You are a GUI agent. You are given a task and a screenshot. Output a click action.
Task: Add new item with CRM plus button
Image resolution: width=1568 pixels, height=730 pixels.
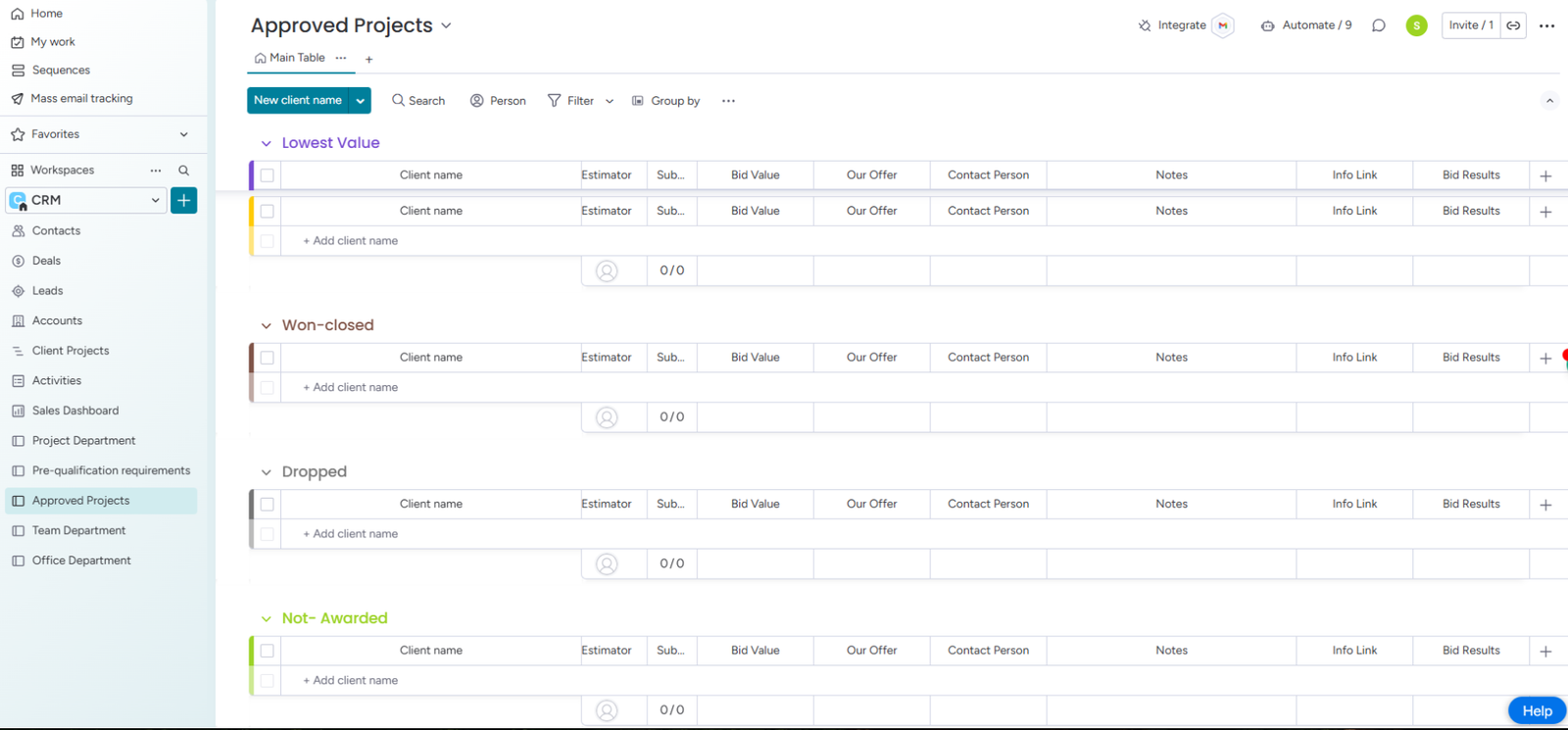(x=183, y=200)
